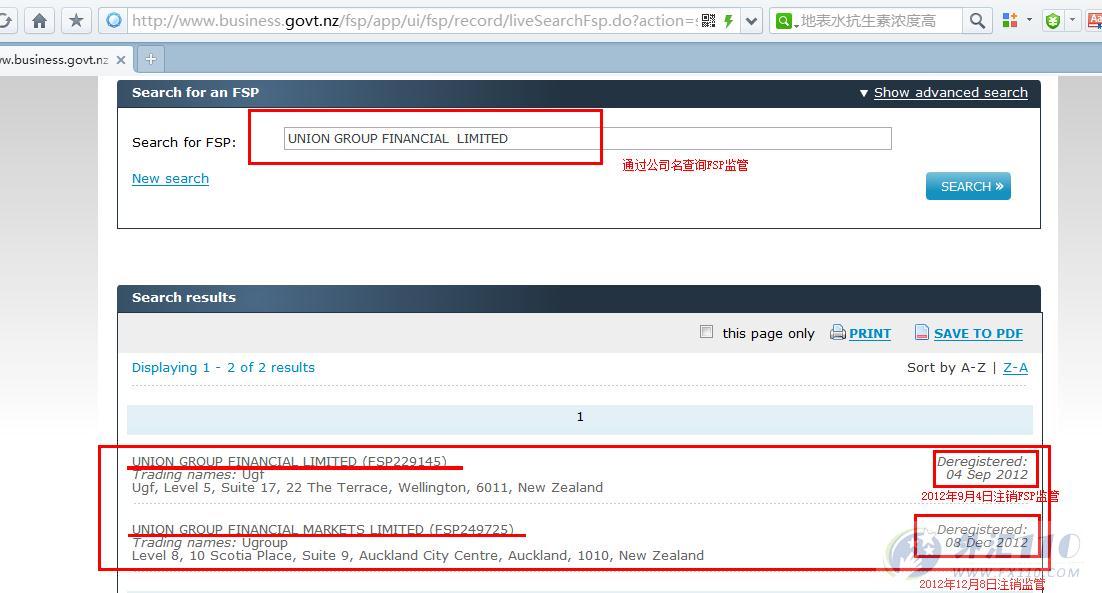This screenshot has height=593, width=1102.
Task: Click the green lightning speed-mode icon
Action: 729,21
